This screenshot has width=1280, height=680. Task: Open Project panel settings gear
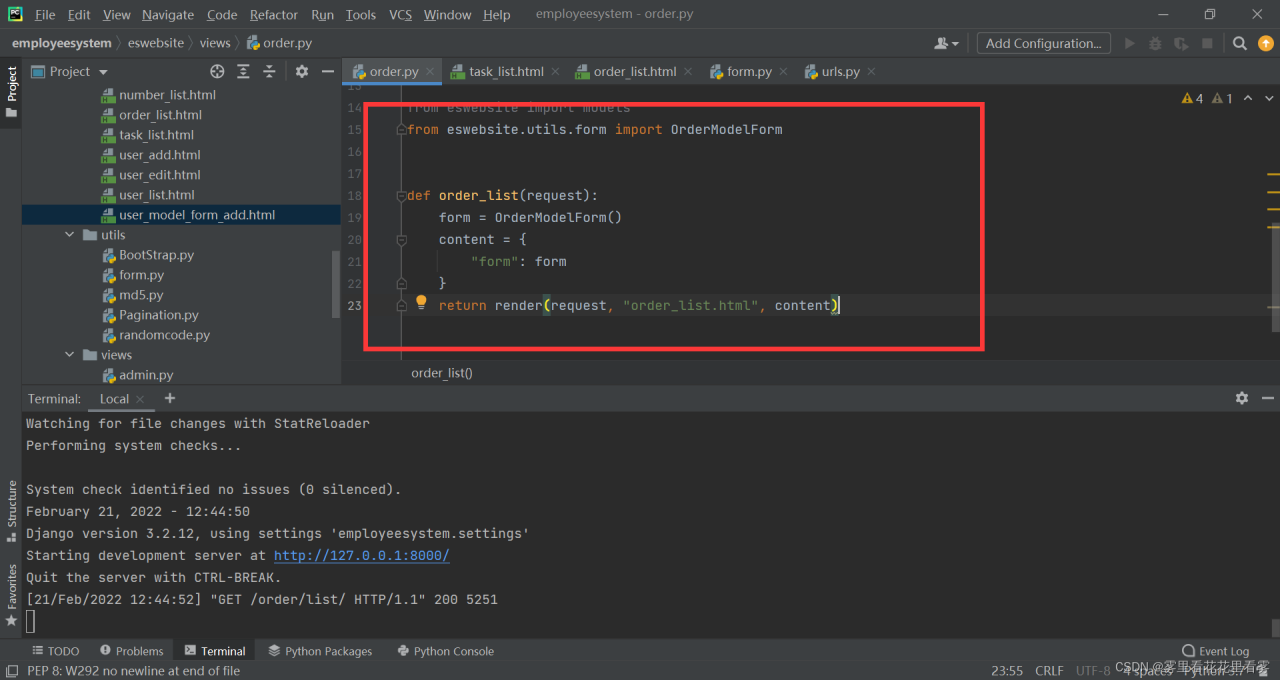pos(302,71)
